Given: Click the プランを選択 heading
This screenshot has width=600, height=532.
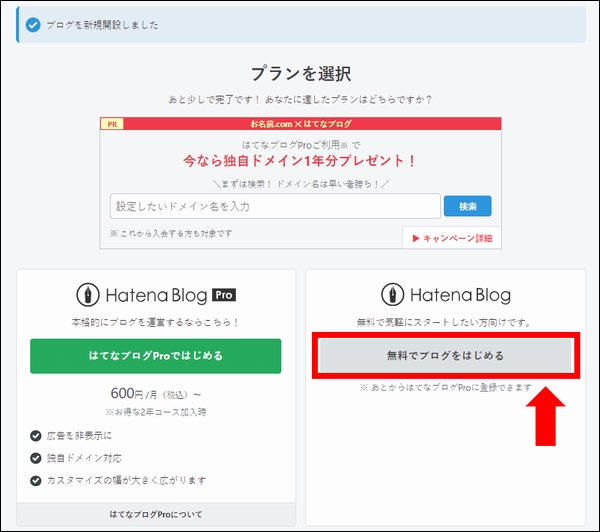Looking at the screenshot, I should 301,73.
